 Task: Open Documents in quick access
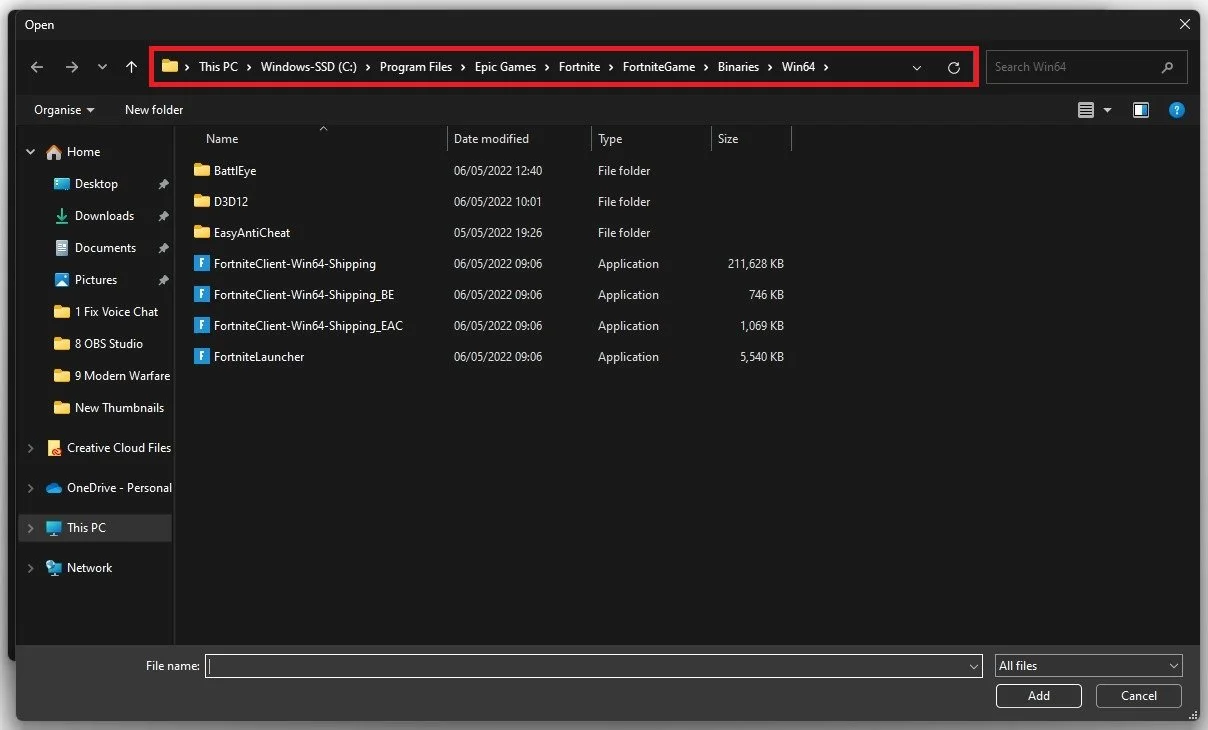pos(105,248)
